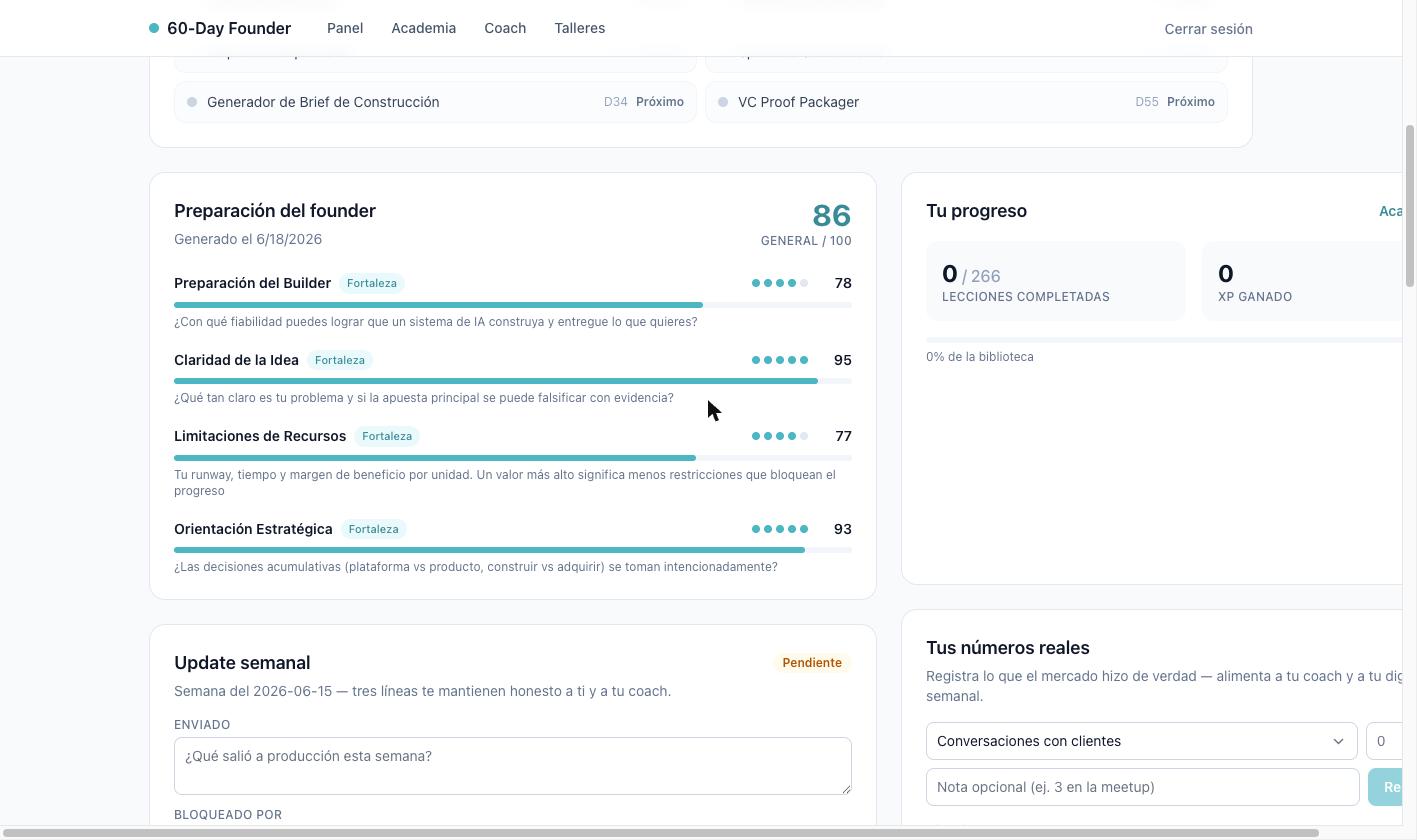Click the overall score 86
1417x840 pixels.
point(831,215)
